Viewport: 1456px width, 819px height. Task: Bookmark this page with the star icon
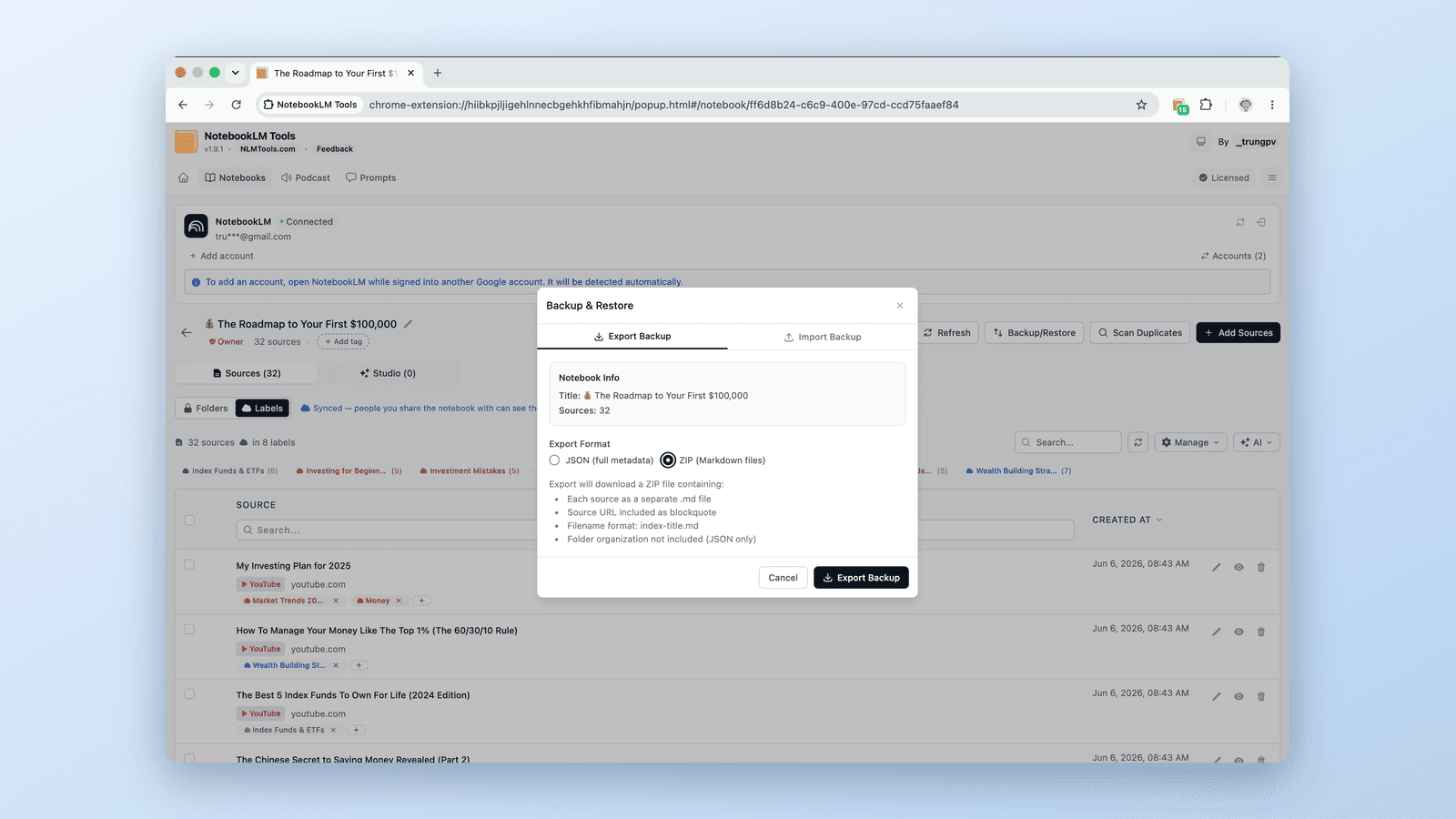point(1141,105)
